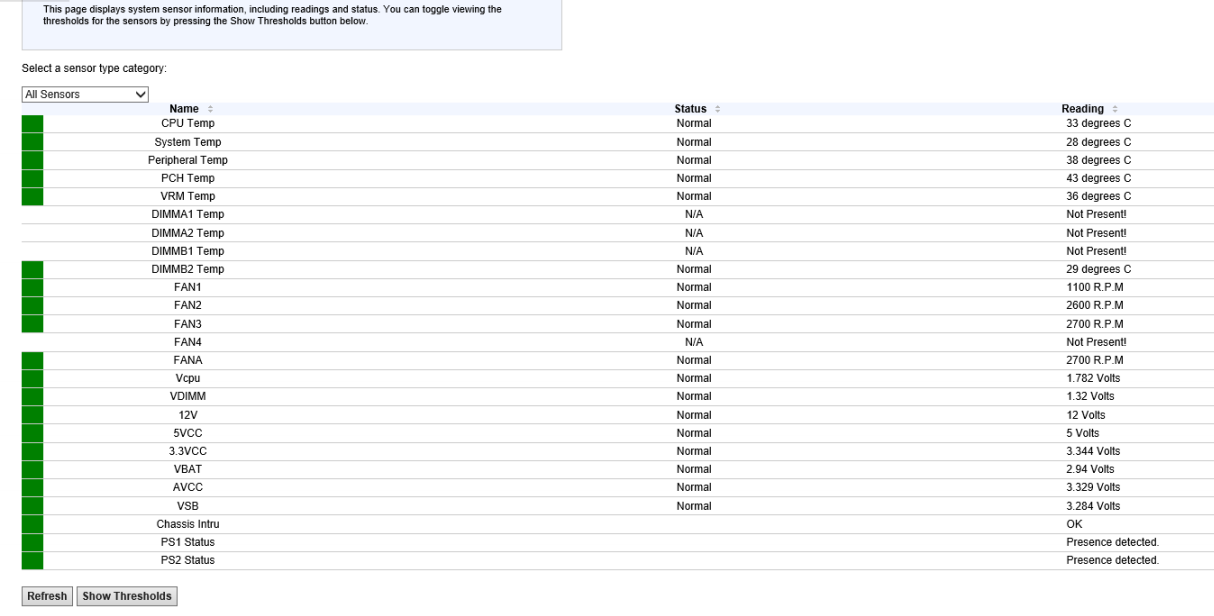Viewport: 1214px width, 616px height.
Task: Click the green status indicator for PS1 Status
Action: tap(33, 542)
